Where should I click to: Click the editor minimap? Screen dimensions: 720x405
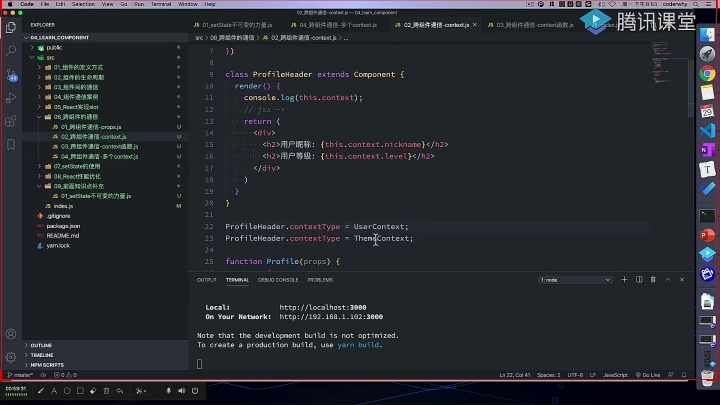coord(668,64)
